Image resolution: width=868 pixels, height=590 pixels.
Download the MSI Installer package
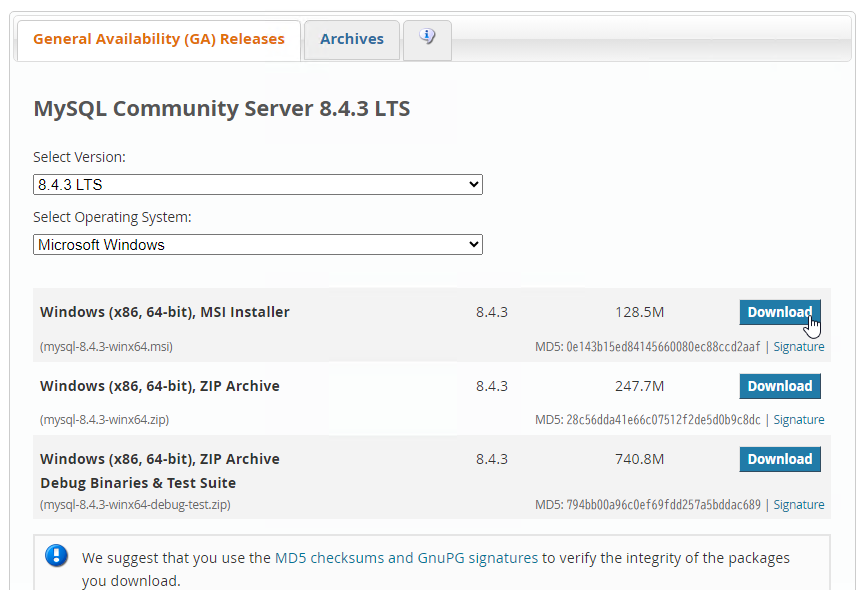point(780,312)
